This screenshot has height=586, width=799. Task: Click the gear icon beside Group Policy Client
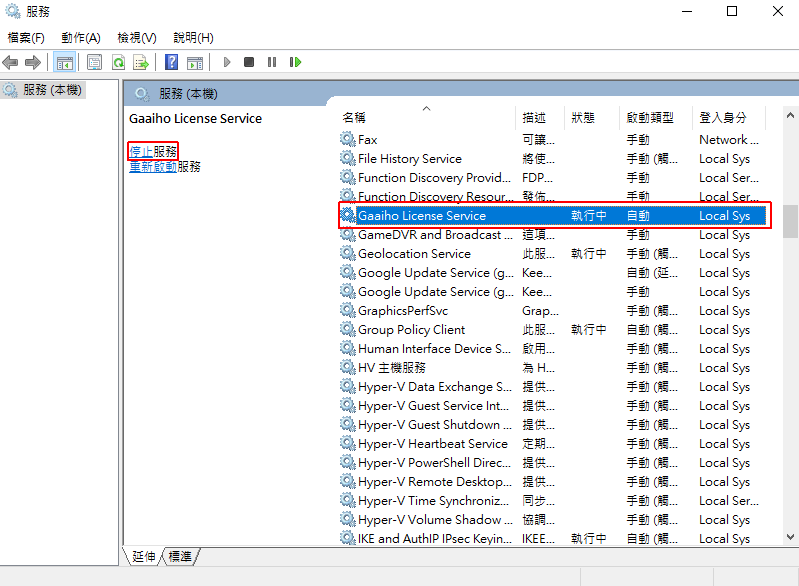tap(348, 329)
